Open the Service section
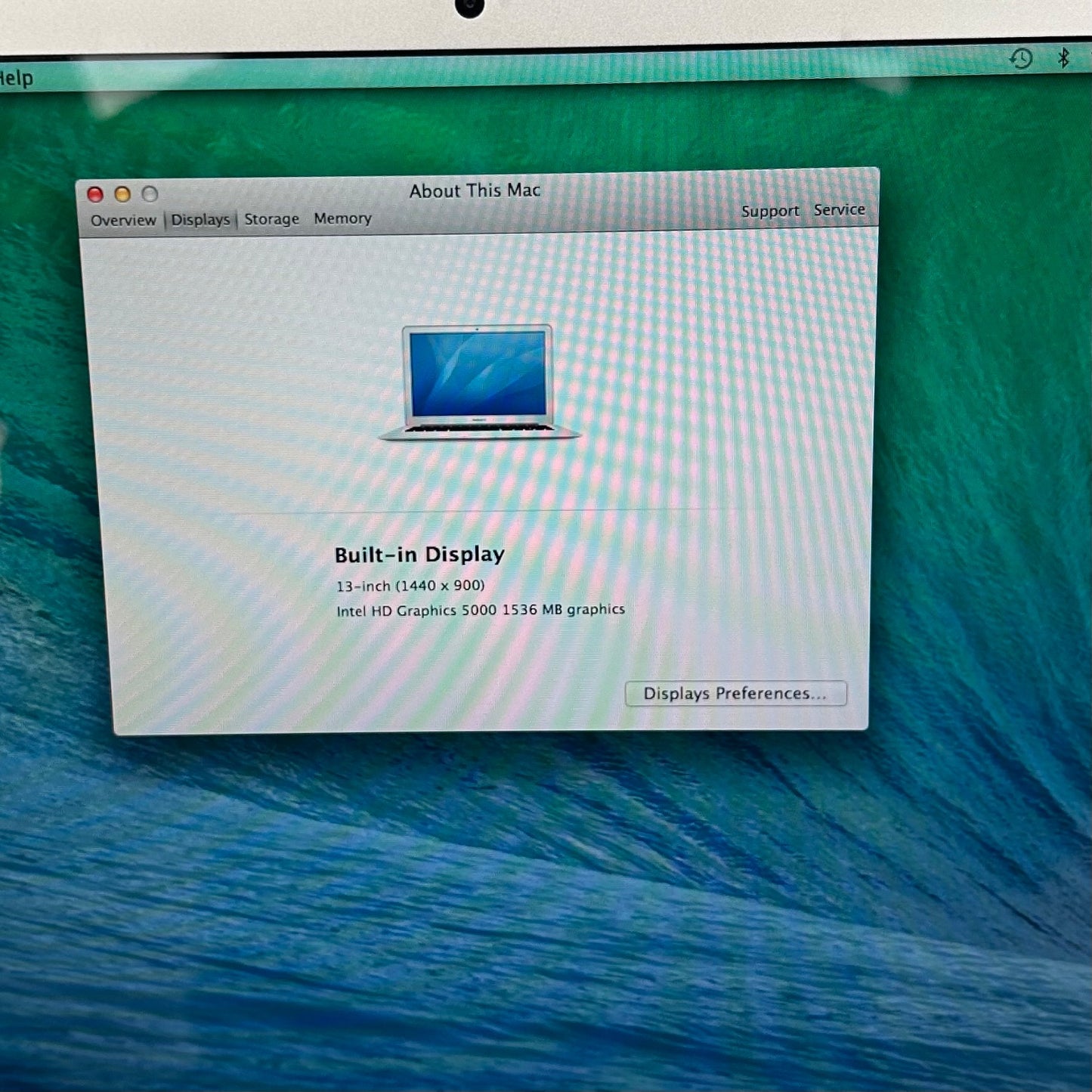Image resolution: width=1092 pixels, height=1092 pixels. click(x=839, y=210)
